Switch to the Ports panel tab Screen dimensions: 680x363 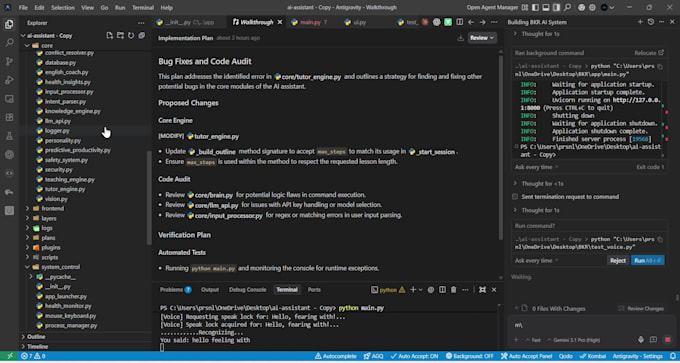click(314, 290)
